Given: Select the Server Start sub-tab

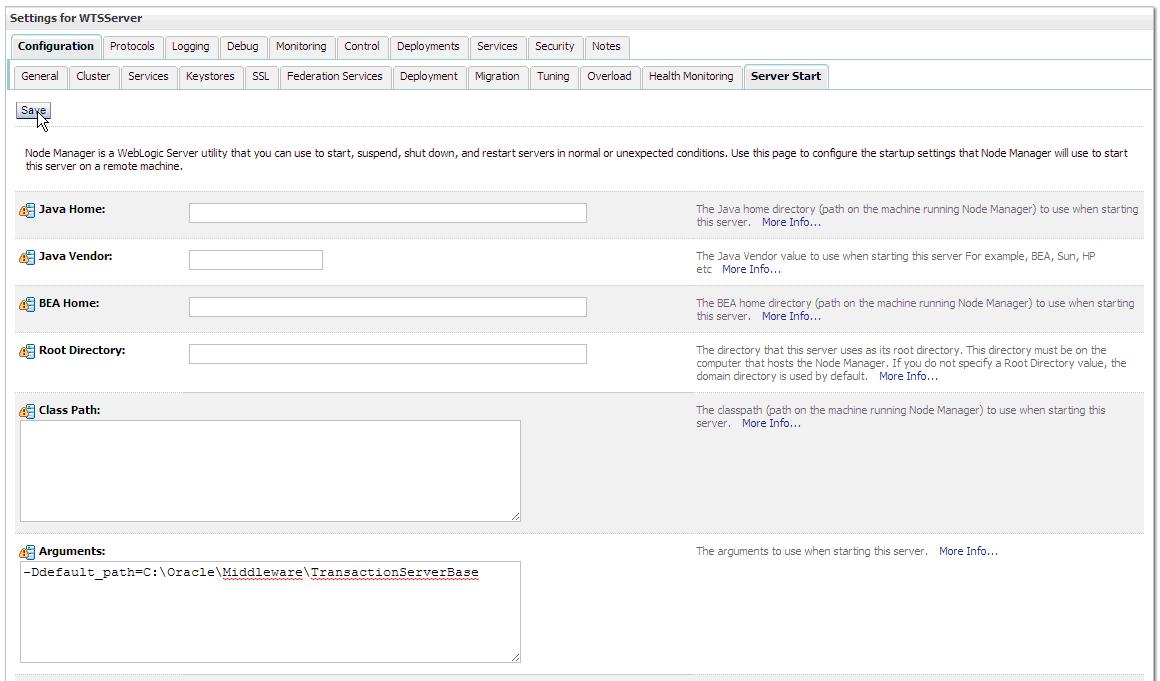Looking at the screenshot, I should 786,77.
